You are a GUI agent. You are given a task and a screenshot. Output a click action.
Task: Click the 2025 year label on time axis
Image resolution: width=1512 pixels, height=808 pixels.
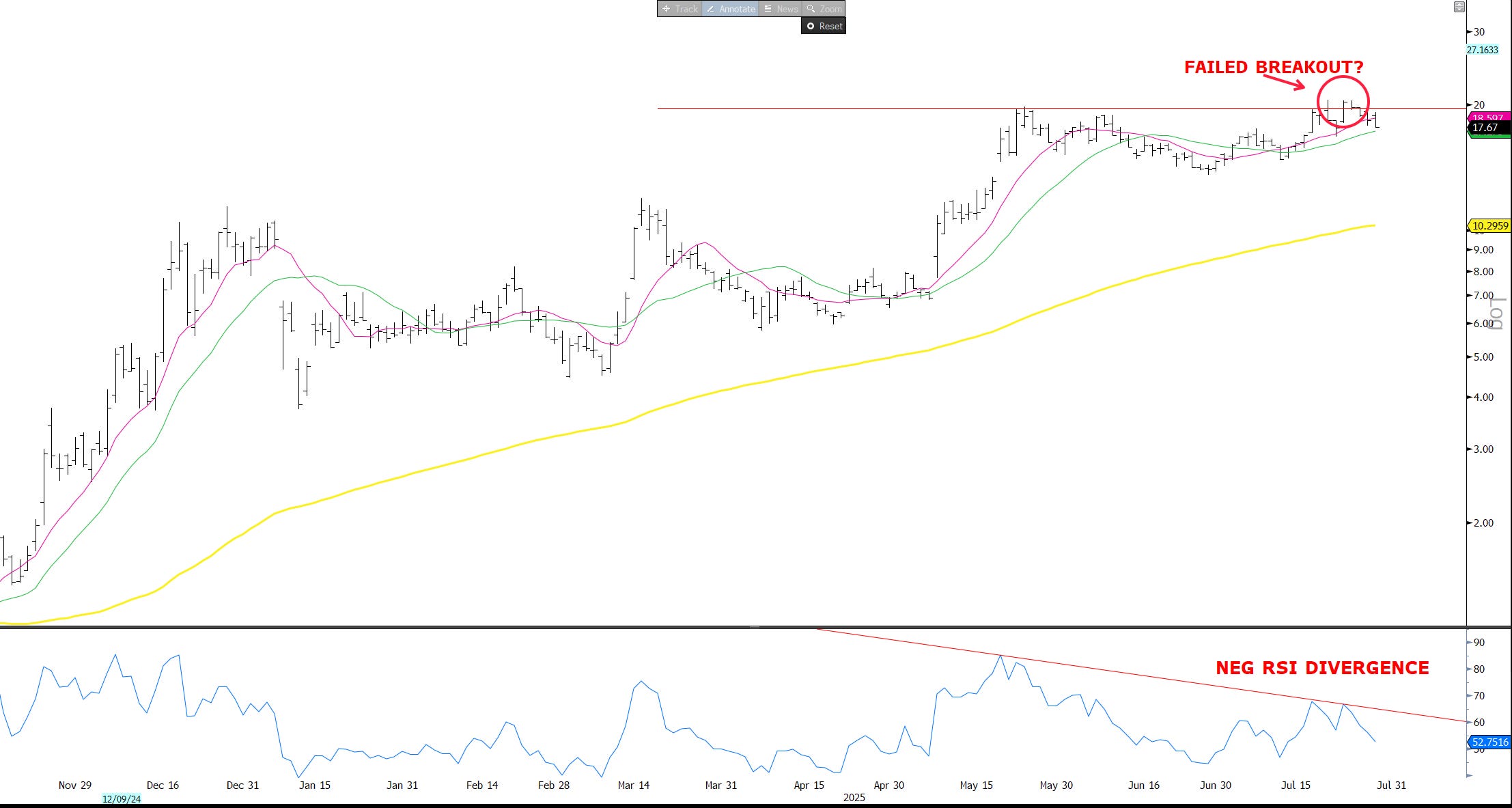point(854,797)
